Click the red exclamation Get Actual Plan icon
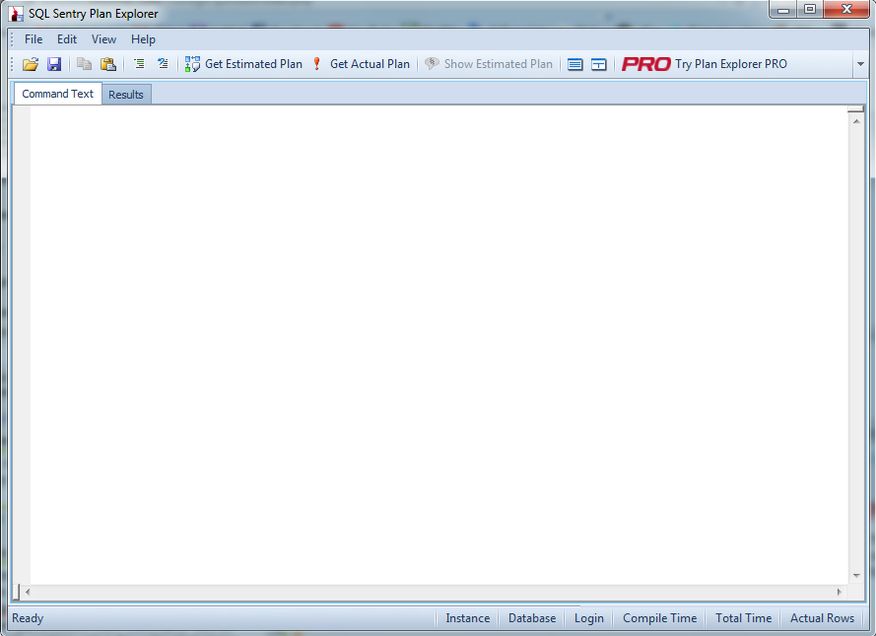Viewport: 876px width, 636px height. click(317, 64)
